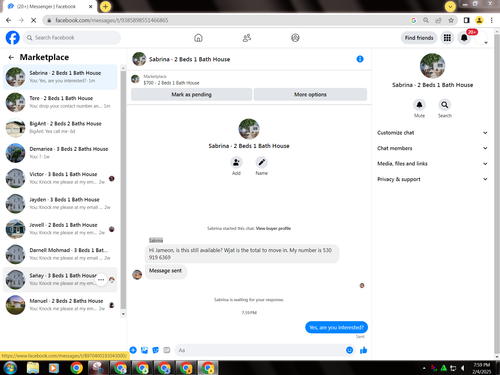Open notifications bell with 20+ badge
Screen dimensions: 500x375
pyautogui.click(x=464, y=38)
